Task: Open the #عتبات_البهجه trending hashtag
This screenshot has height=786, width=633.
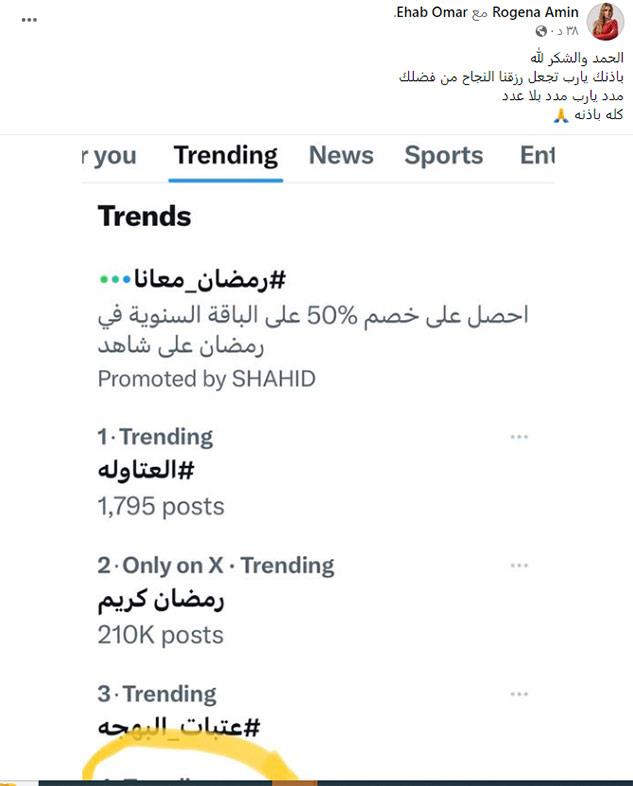Action: 178,728
